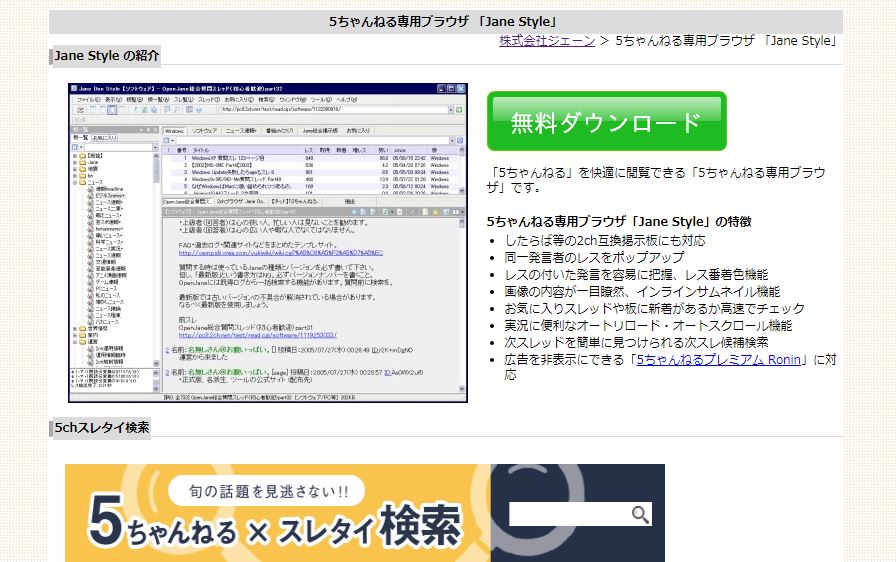Click the bullet about レス番着色機能
896x562 pixels.
[636, 275]
